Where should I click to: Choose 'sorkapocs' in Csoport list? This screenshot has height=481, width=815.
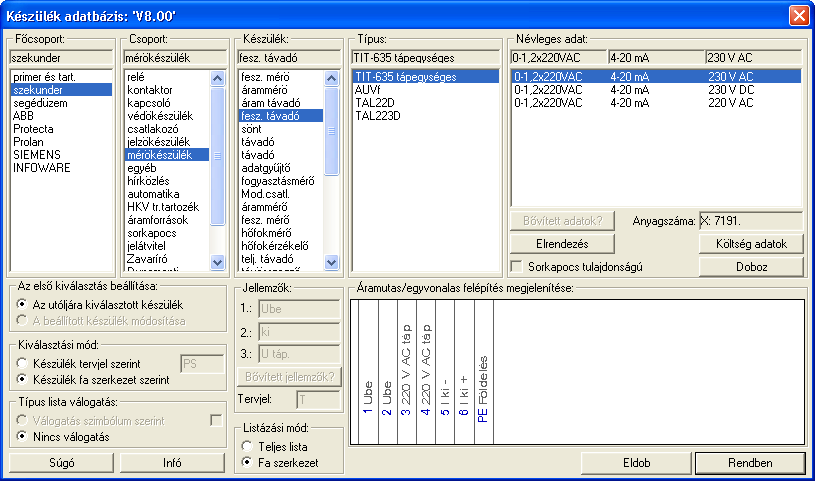167,233
